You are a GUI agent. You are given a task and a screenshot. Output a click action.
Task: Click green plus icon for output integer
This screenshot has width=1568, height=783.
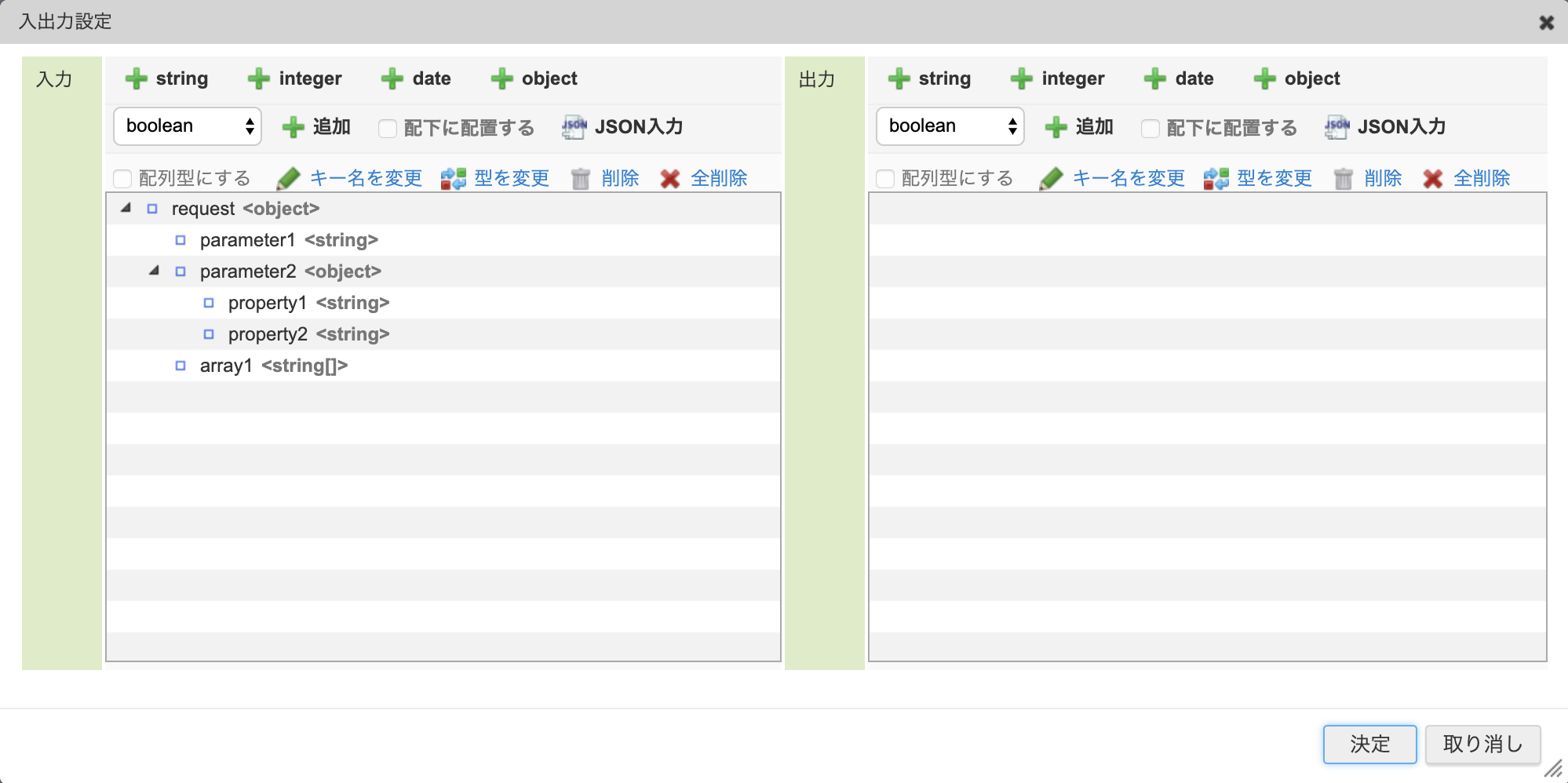1022,78
